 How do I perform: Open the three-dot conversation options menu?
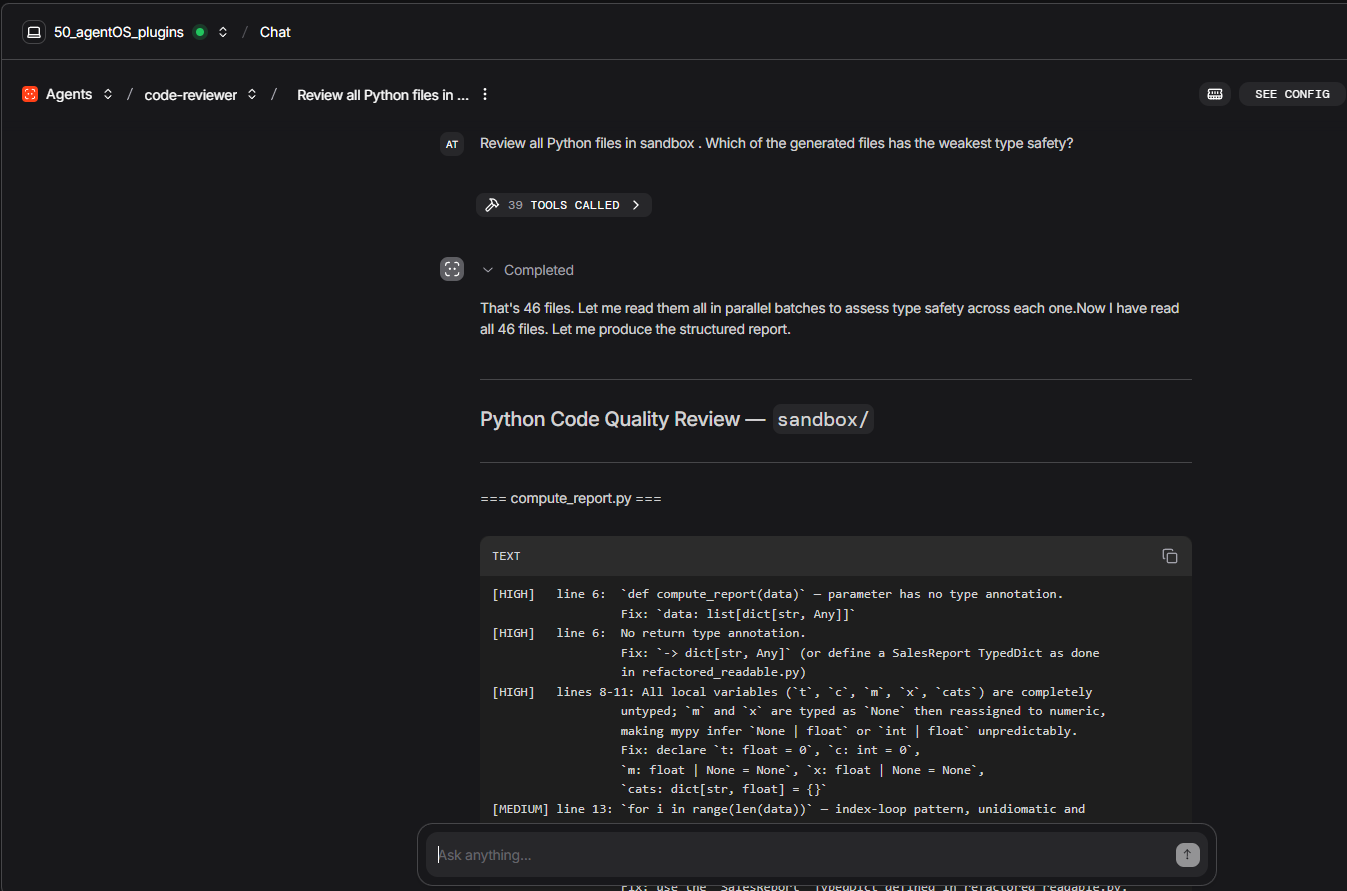[485, 94]
